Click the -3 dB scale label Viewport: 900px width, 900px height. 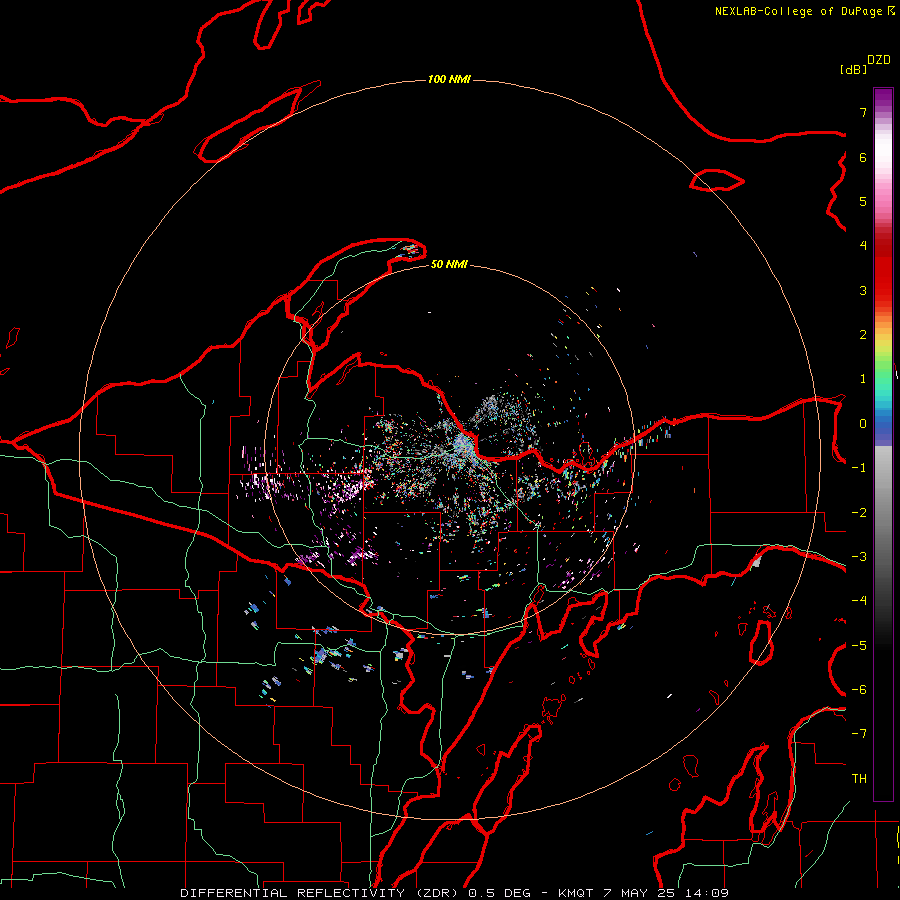(859, 557)
